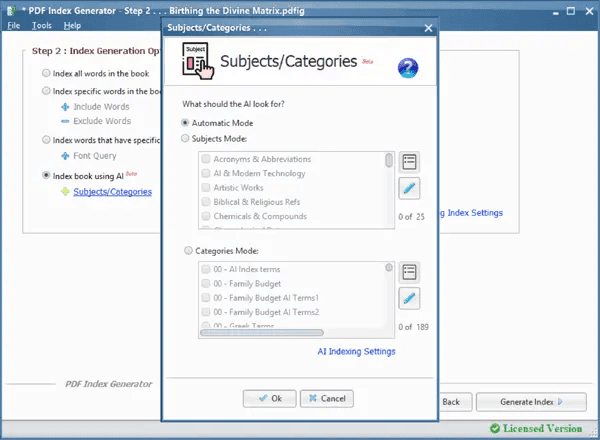The width and height of the screenshot is (600, 440).
Task: Click the PDF Index Generator app icon in title bar
Action: pos(11,11)
